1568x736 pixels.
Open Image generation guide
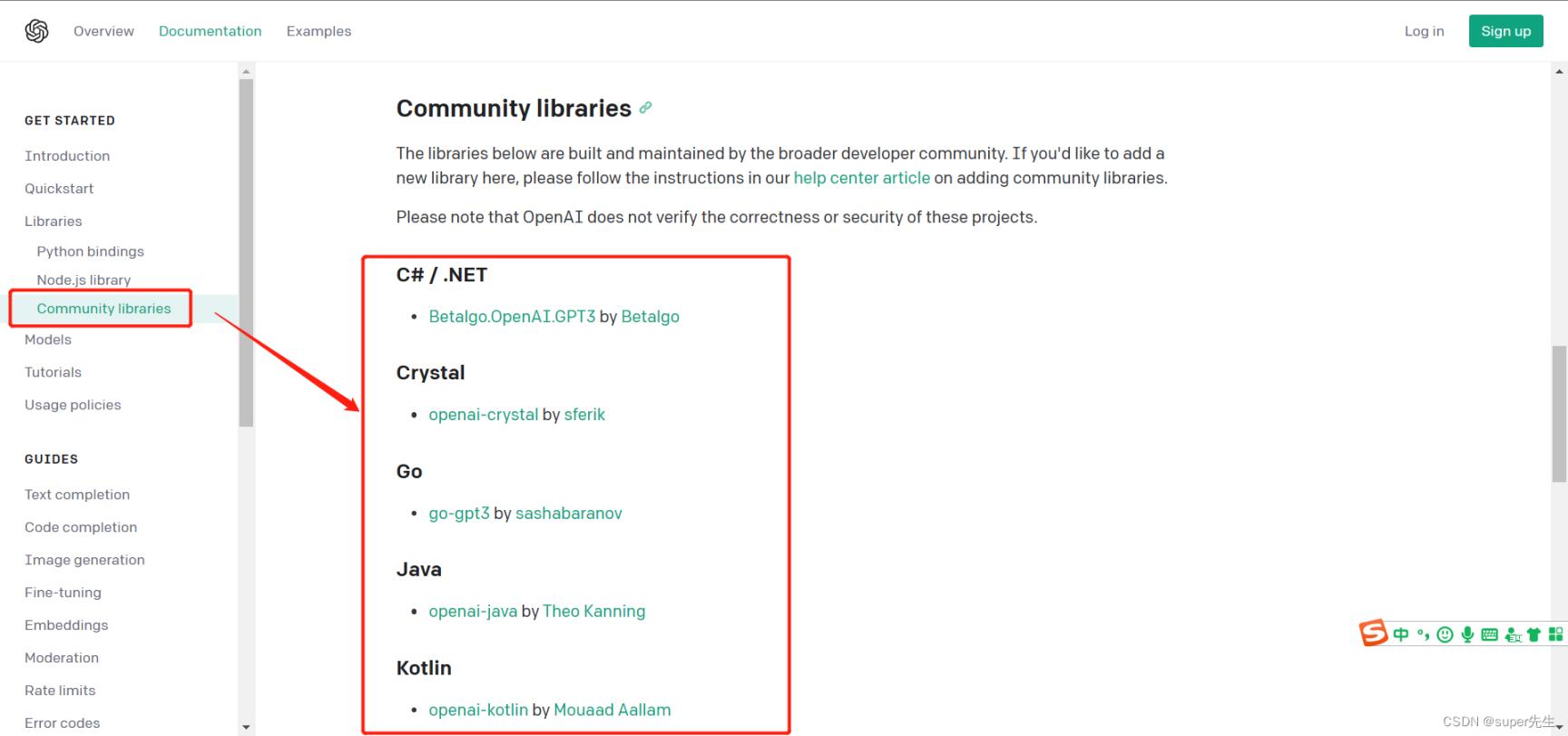(x=84, y=560)
